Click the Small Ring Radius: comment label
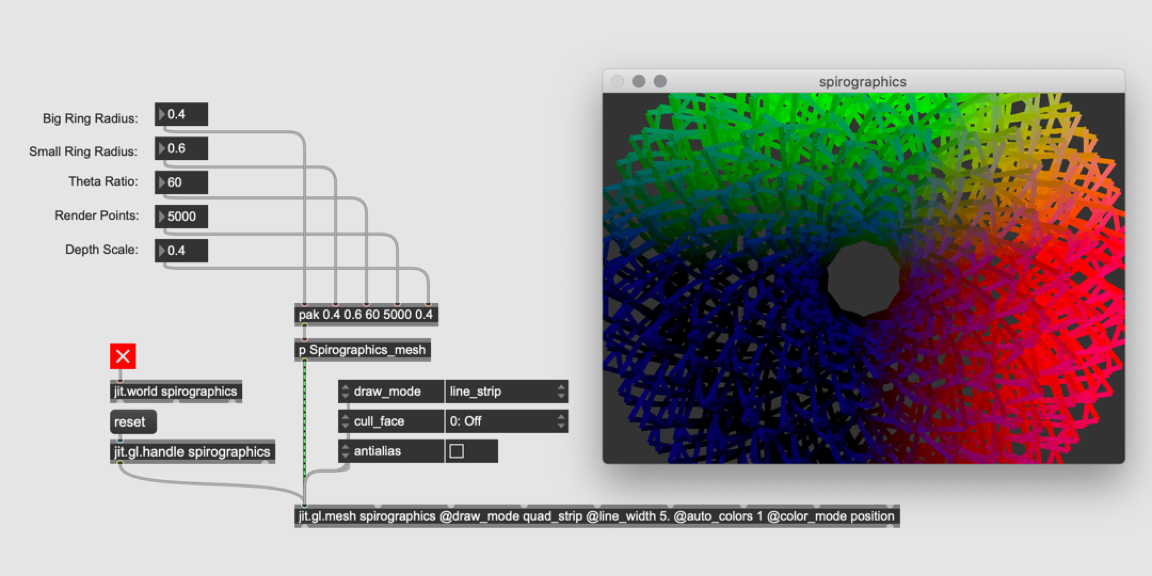The width and height of the screenshot is (1152, 576). coord(84,152)
